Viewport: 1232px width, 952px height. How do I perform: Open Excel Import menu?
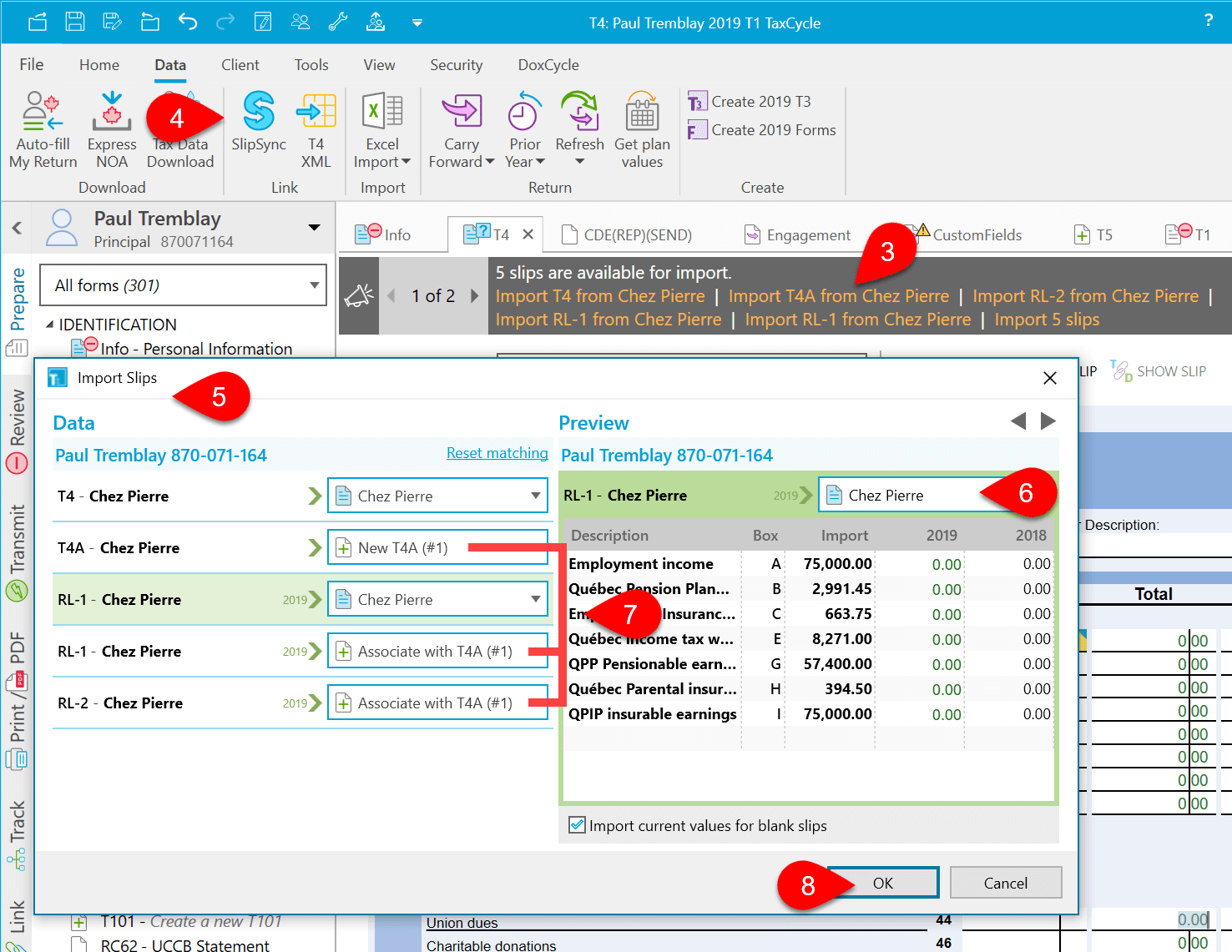pyautogui.click(x=382, y=130)
